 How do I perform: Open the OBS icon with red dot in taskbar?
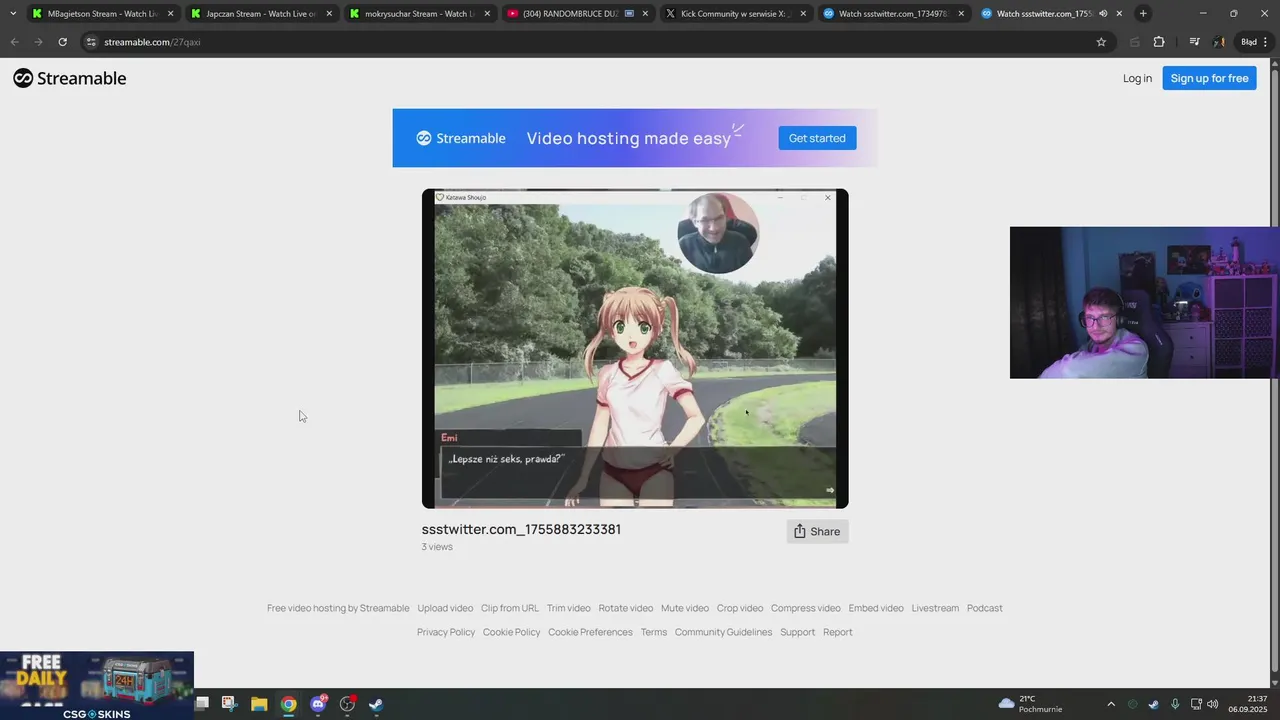(347, 704)
